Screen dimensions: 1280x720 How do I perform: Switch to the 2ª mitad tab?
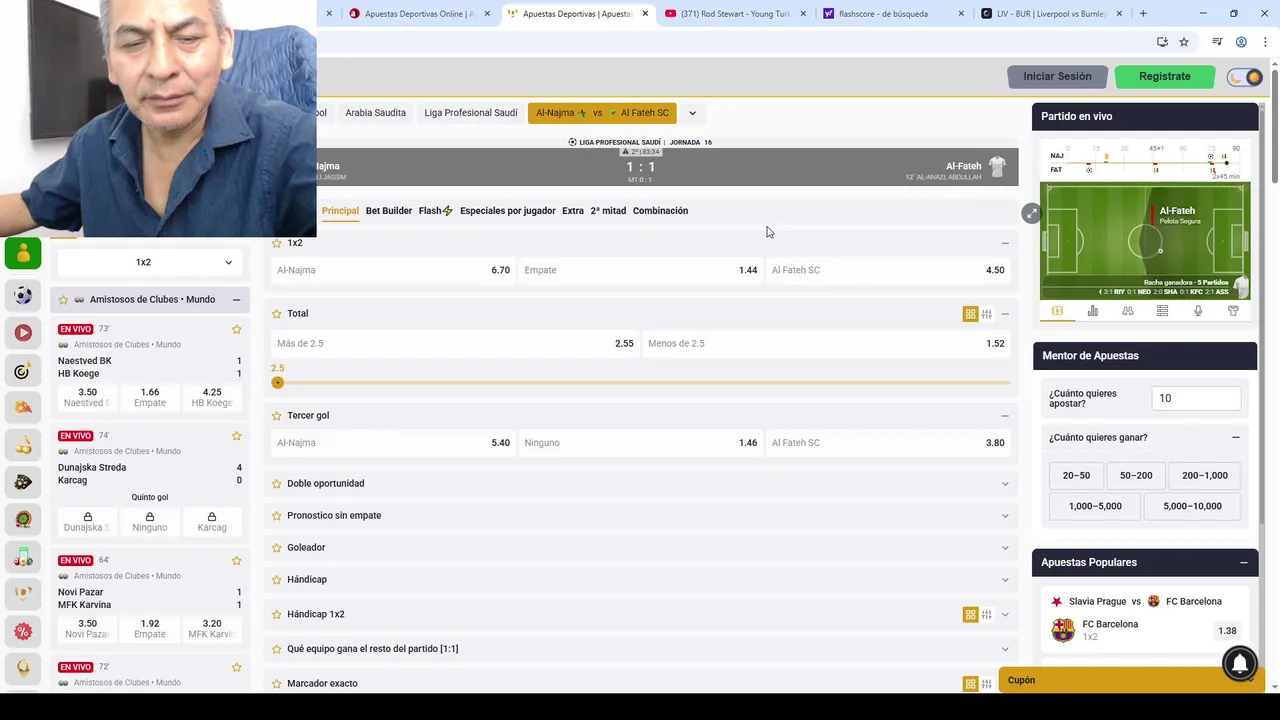coord(608,211)
